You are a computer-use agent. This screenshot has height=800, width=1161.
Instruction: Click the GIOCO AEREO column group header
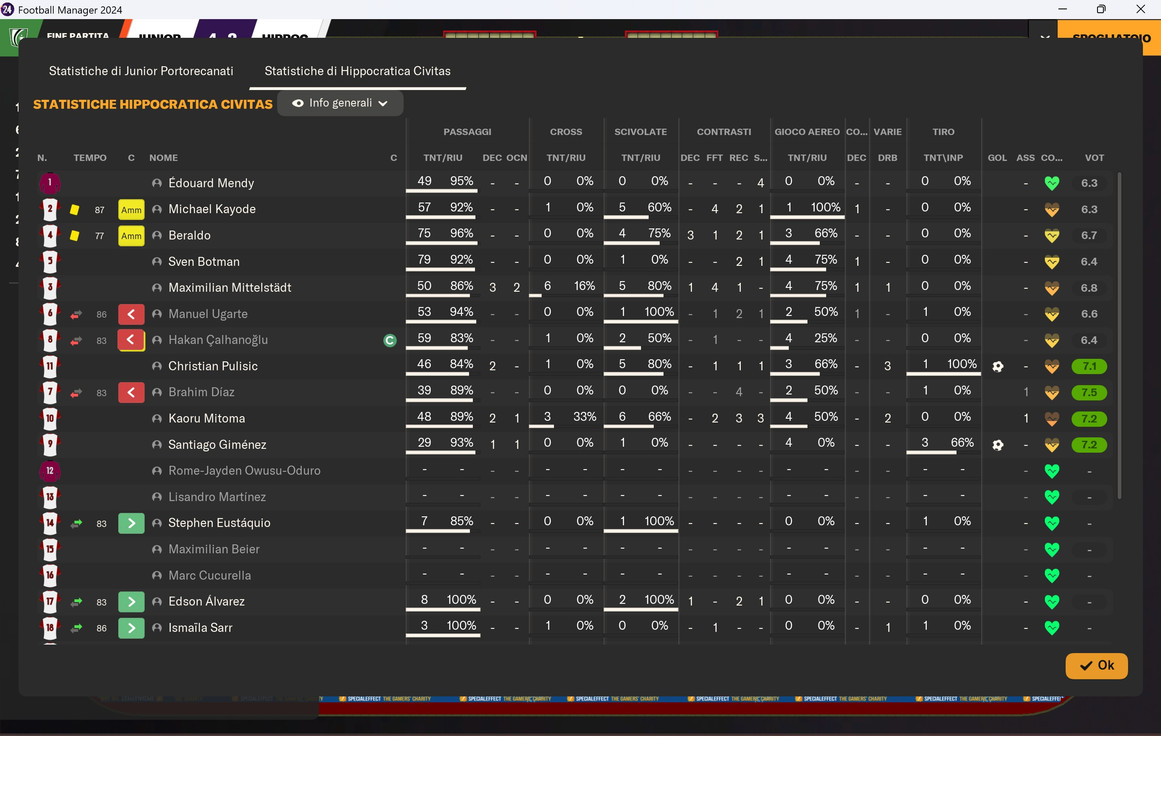[x=806, y=132]
